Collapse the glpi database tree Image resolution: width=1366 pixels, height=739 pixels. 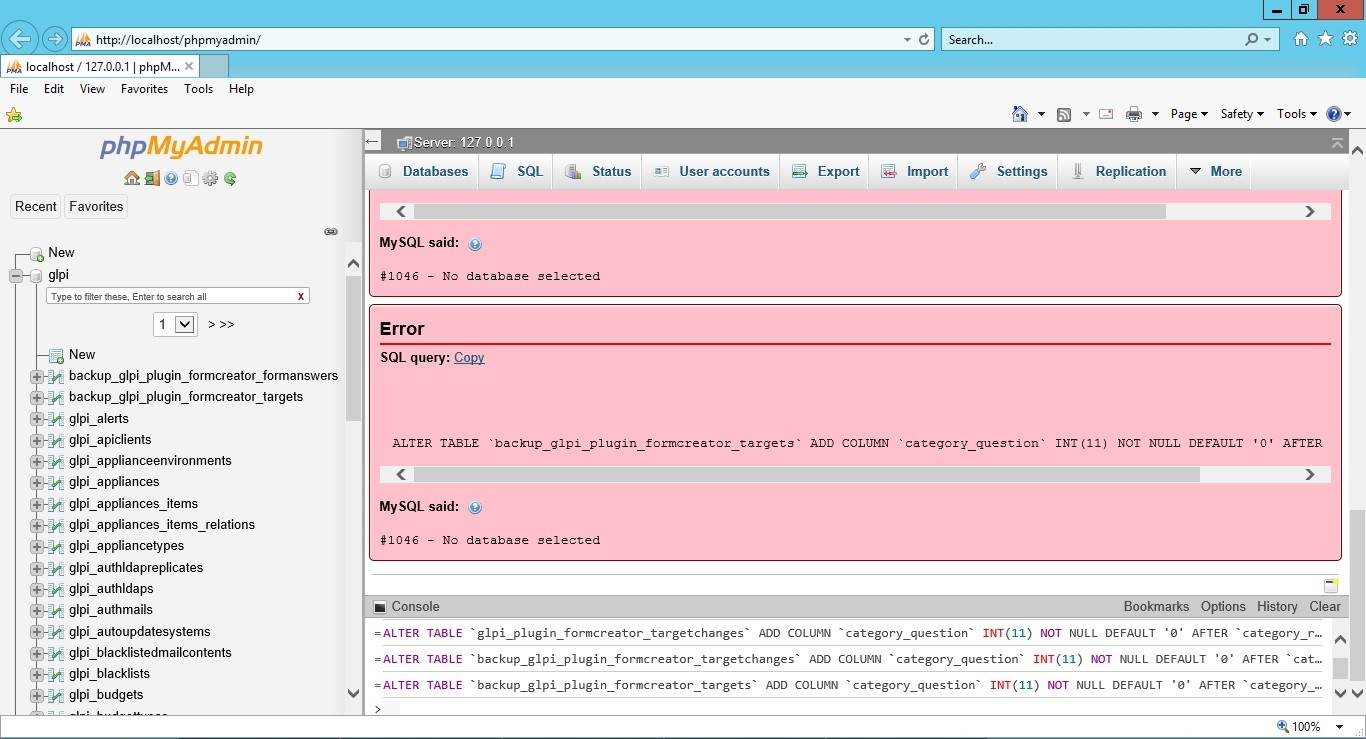coord(16,274)
